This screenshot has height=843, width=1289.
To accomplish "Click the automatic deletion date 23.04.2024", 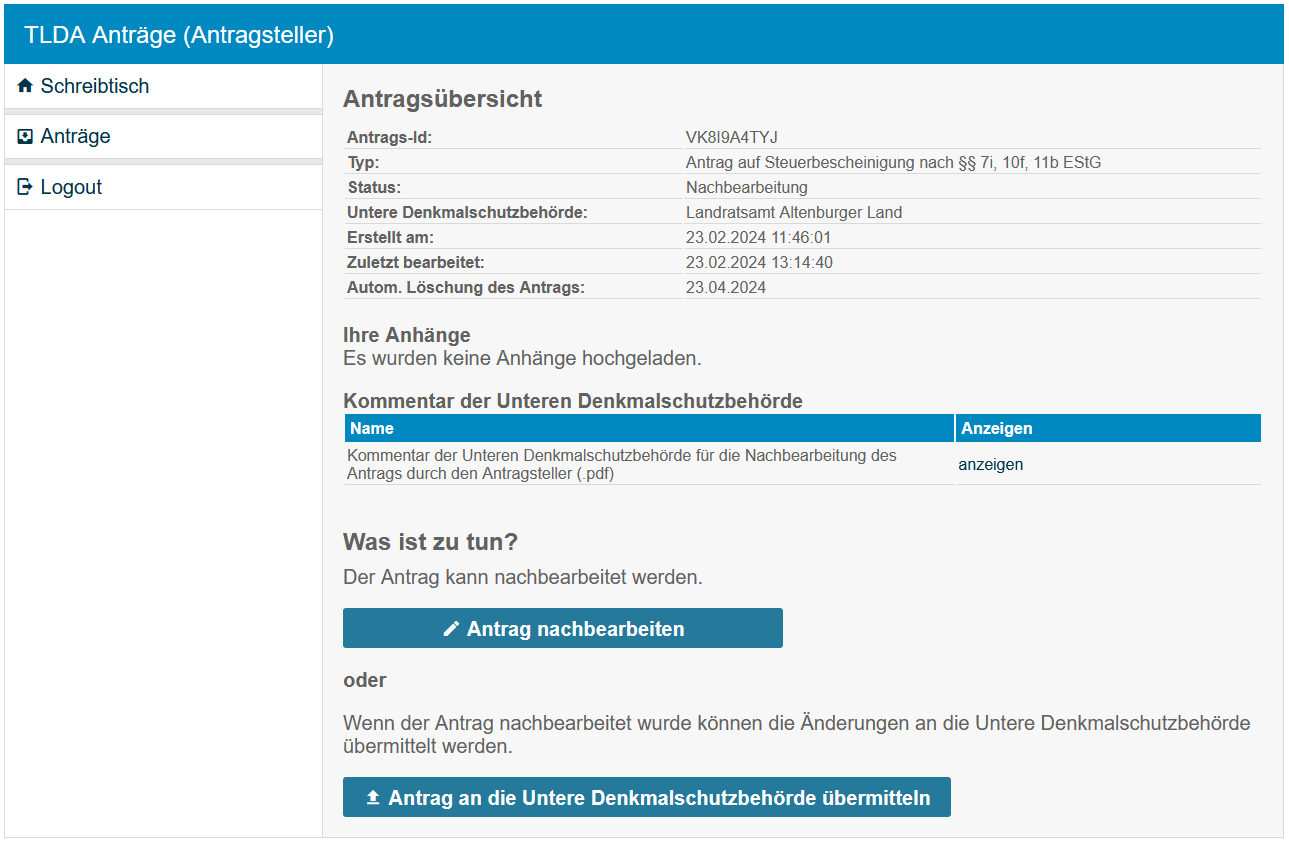I will [725, 287].
